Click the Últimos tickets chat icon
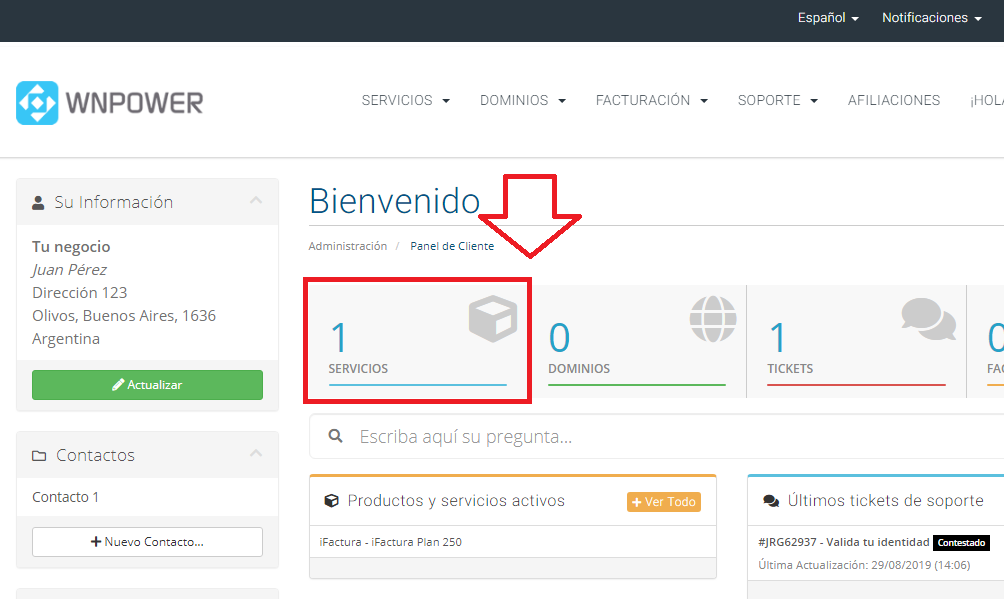The image size is (1004, 599). (x=771, y=501)
